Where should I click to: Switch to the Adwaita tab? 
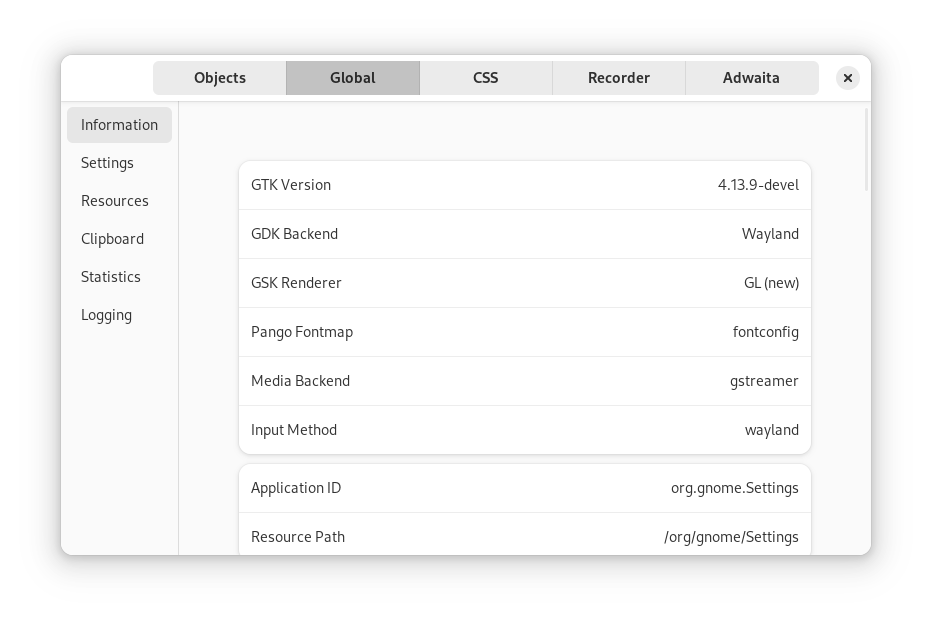[x=751, y=77]
